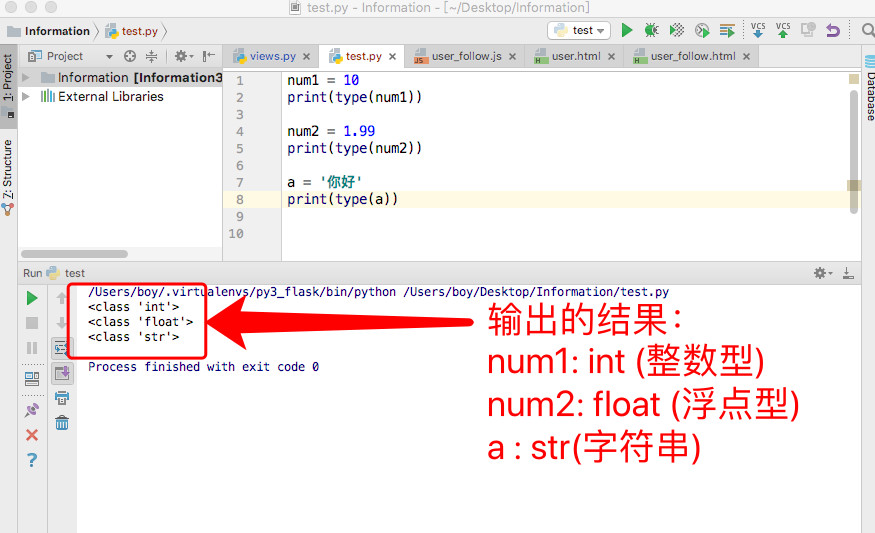Toggle the 1: Project tool window
875x533 pixels.
(9, 80)
